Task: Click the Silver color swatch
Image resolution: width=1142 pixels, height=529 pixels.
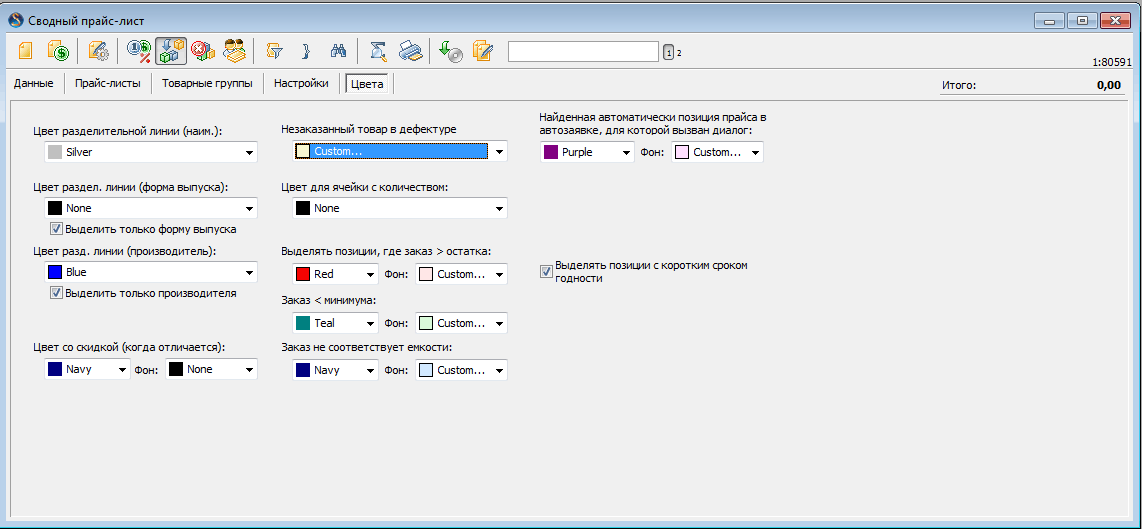Action: pyautogui.click(x=54, y=152)
